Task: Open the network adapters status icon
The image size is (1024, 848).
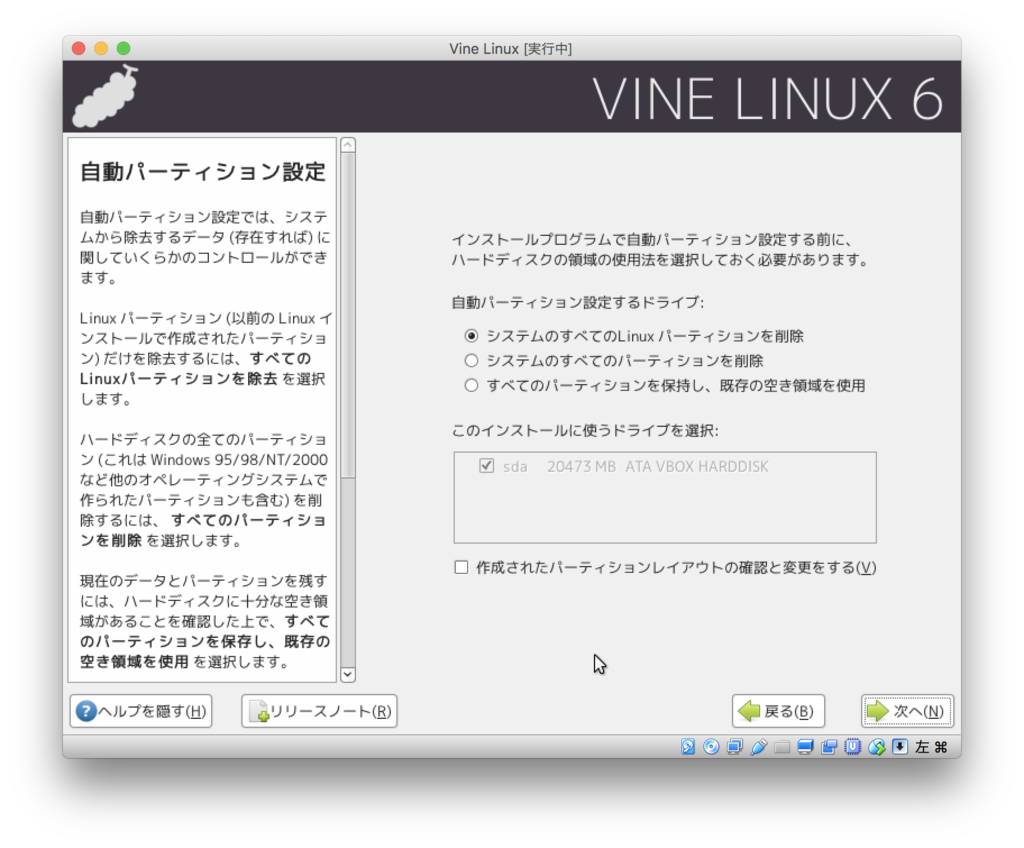Action: pos(735,747)
